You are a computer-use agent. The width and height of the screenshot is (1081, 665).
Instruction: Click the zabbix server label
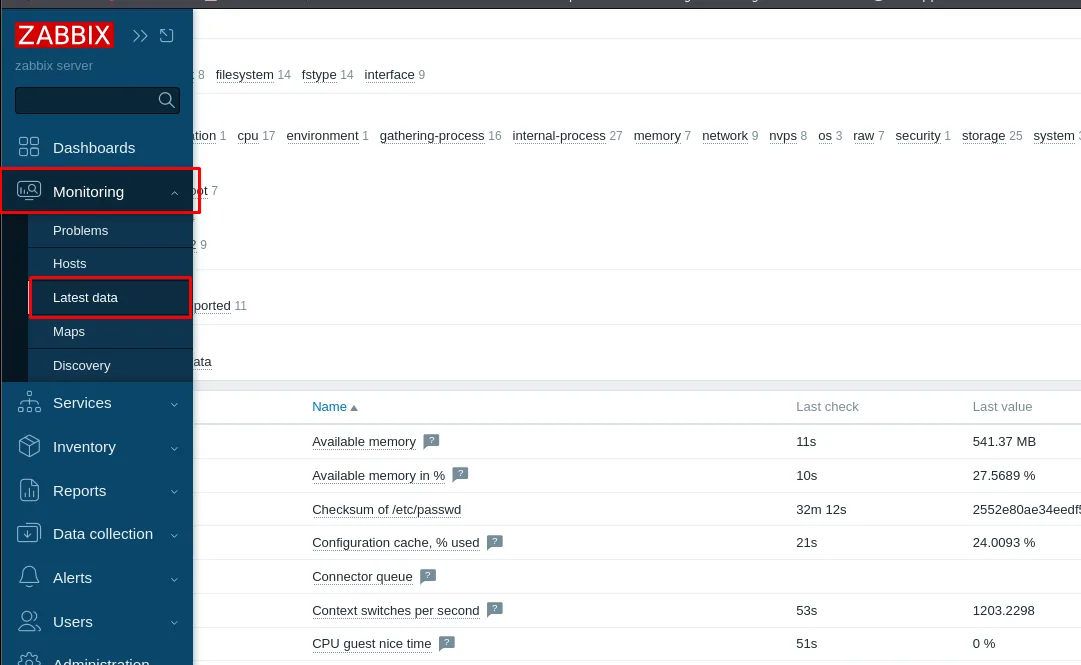(54, 65)
